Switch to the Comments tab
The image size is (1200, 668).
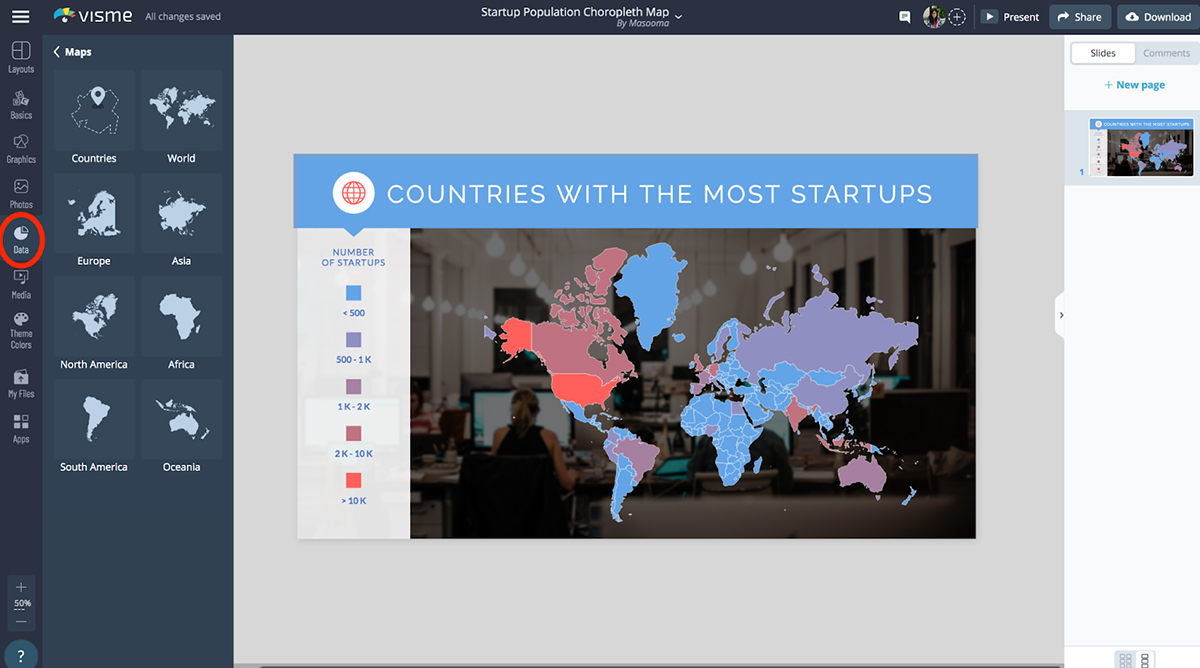coord(1166,52)
